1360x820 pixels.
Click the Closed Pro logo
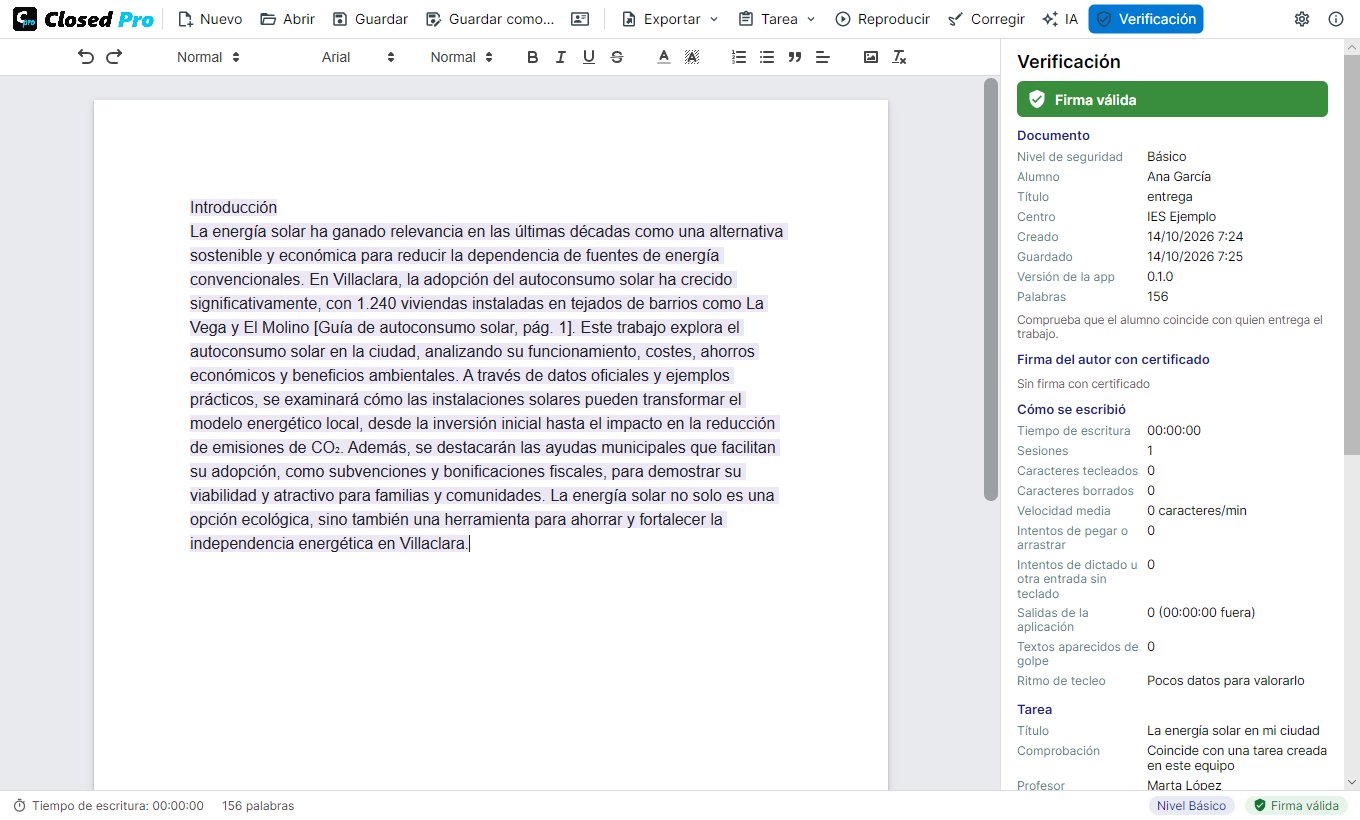83,19
